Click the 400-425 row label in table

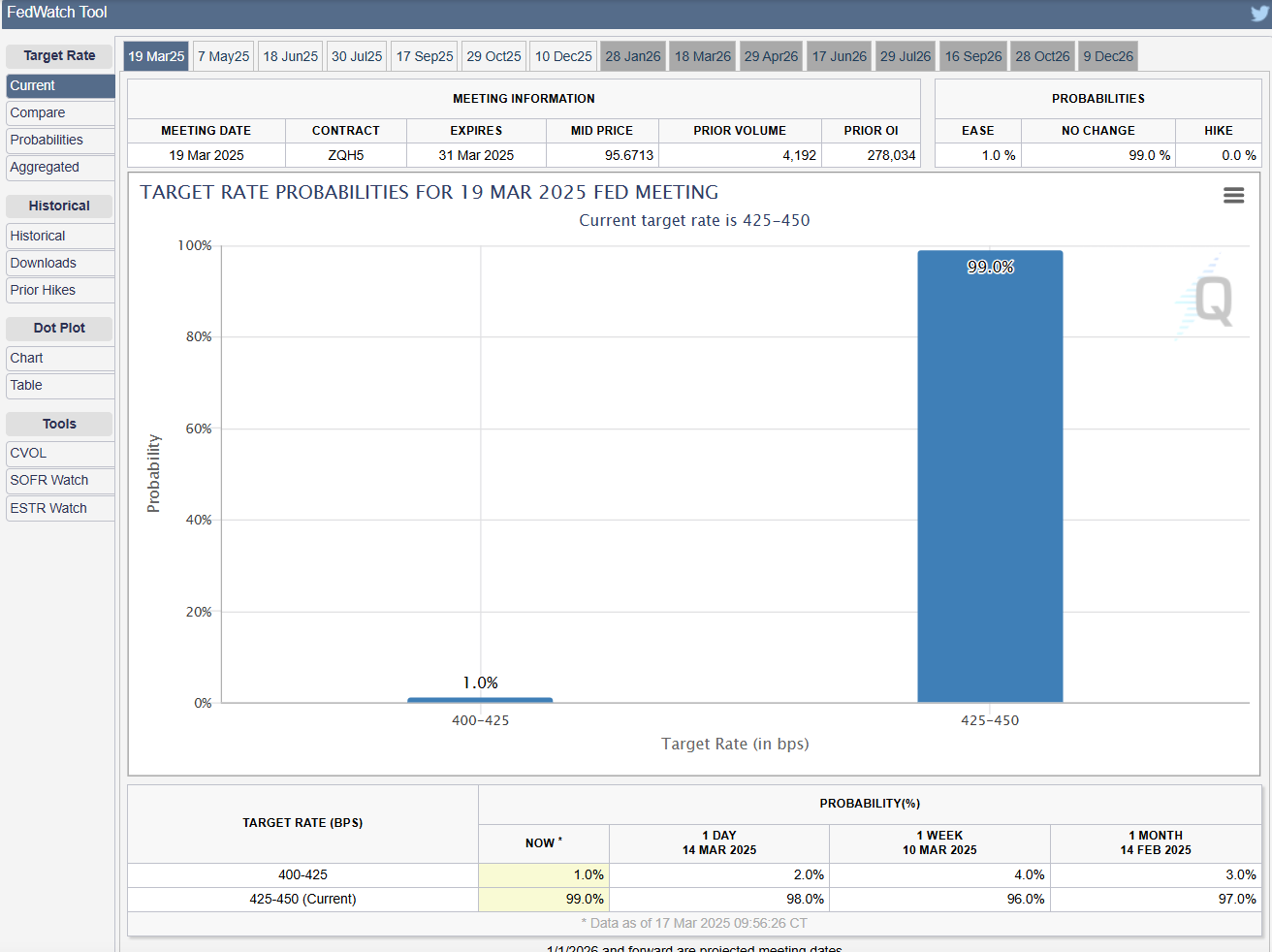tap(302, 874)
